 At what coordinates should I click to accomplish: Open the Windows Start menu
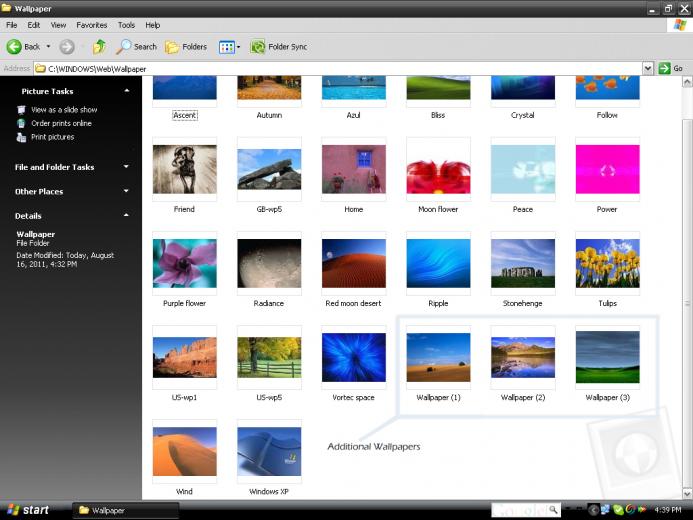click(x=27, y=510)
